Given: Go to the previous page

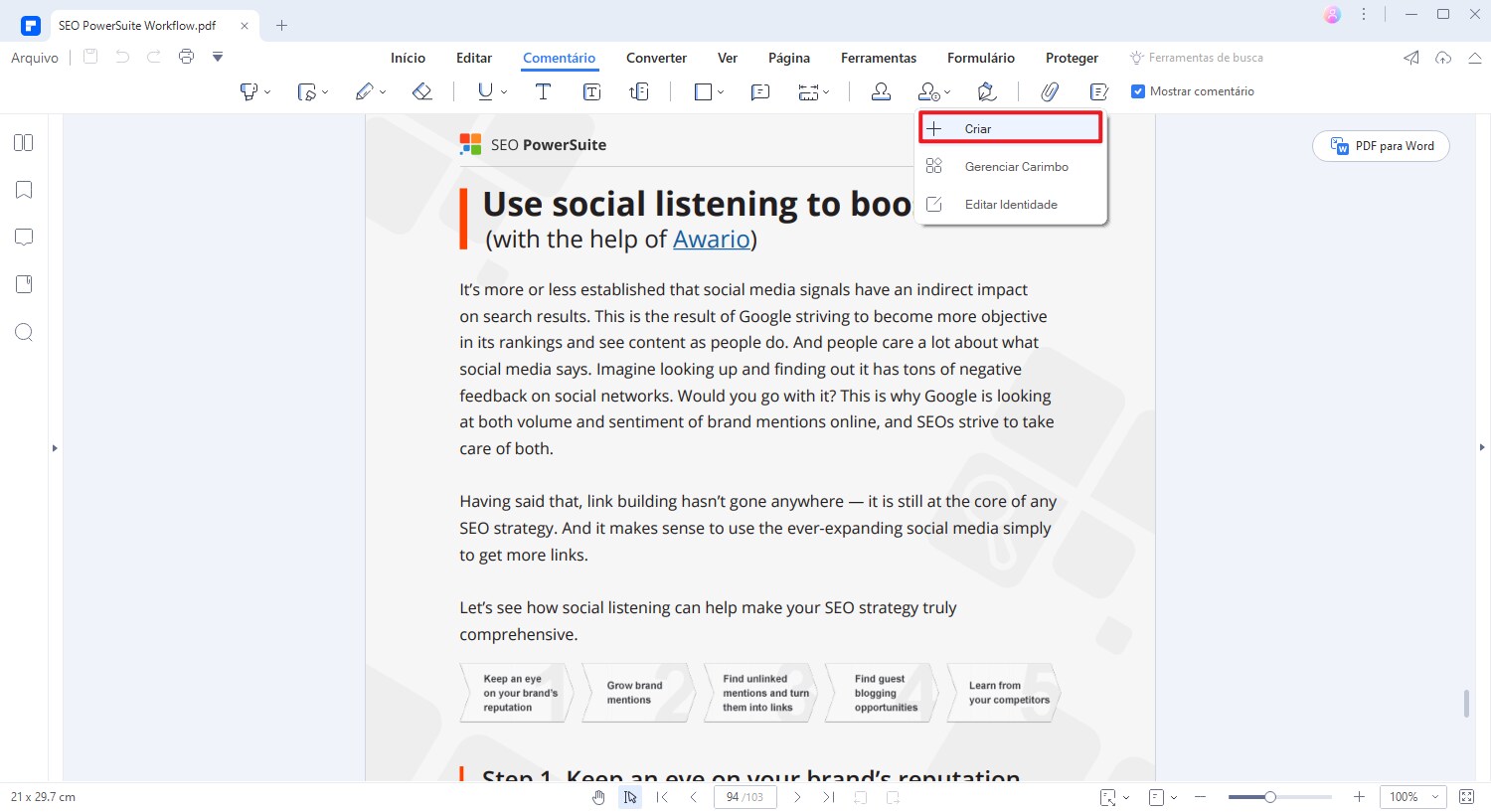Looking at the screenshot, I should pyautogui.click(x=694, y=797).
